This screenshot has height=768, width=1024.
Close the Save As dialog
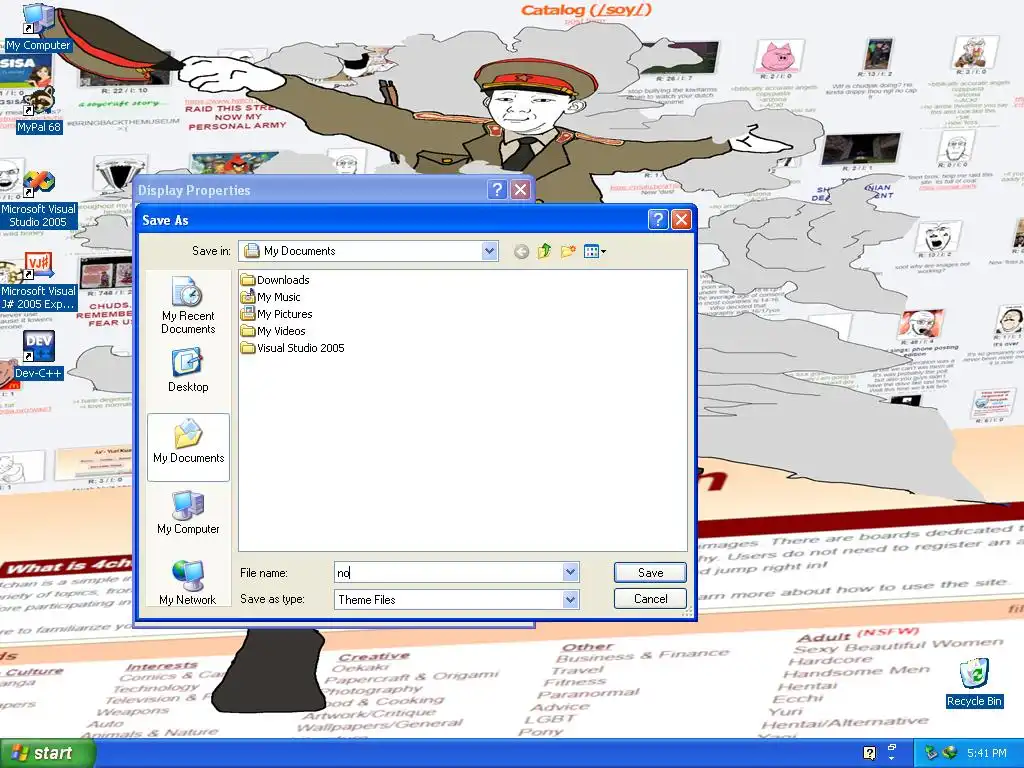click(x=681, y=220)
